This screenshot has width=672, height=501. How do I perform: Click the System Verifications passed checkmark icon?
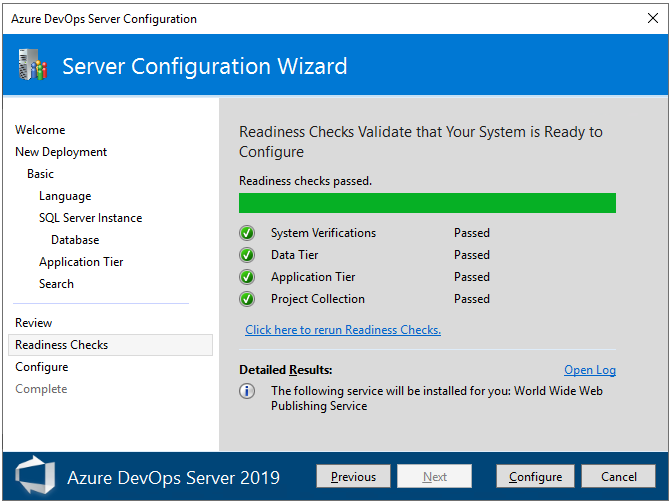point(247,233)
